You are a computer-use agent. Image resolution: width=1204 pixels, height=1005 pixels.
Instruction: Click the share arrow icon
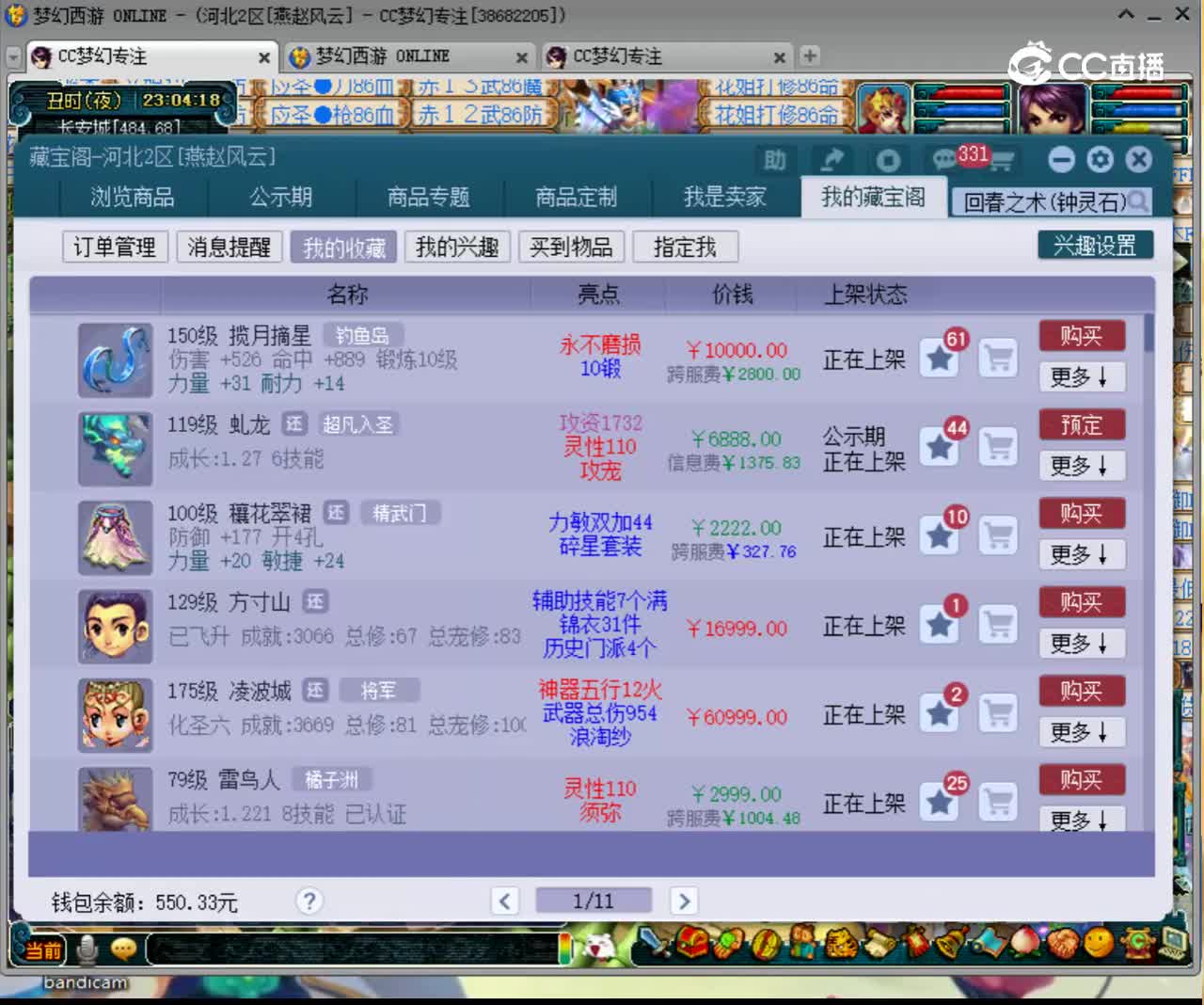832,160
